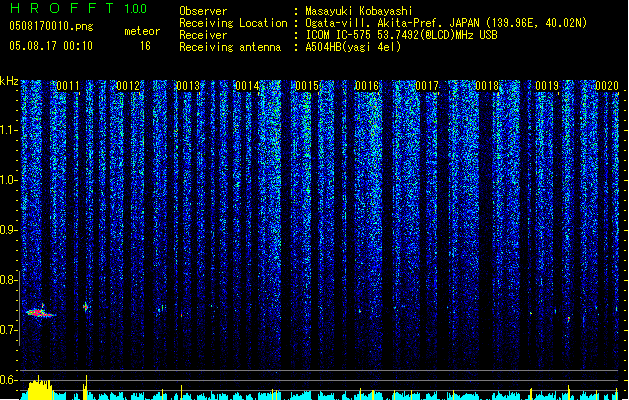Click the time marker 0012
629x400 pixels.
pos(128,86)
